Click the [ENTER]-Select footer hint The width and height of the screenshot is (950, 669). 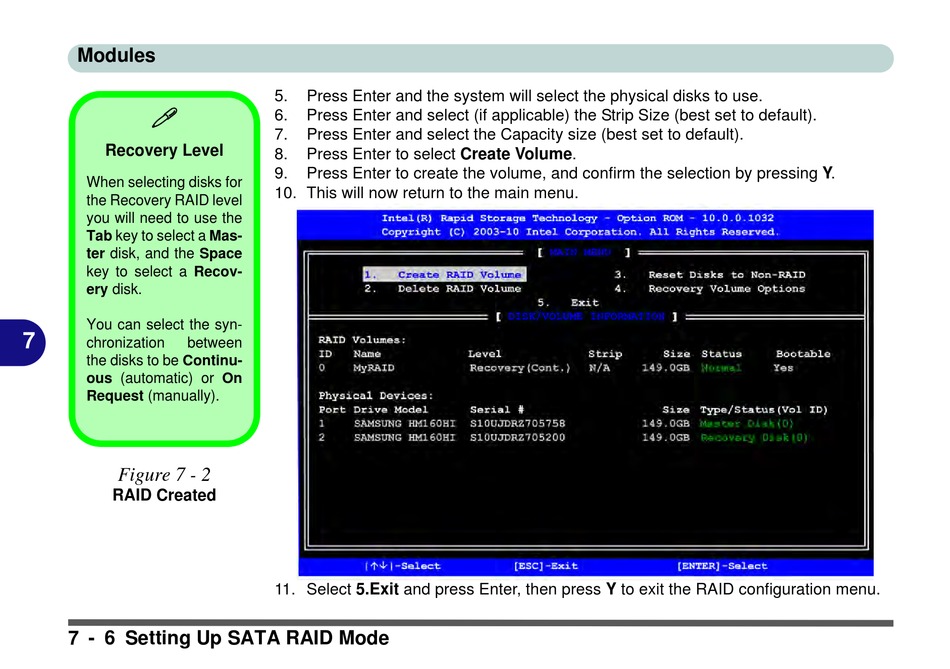coord(722,566)
